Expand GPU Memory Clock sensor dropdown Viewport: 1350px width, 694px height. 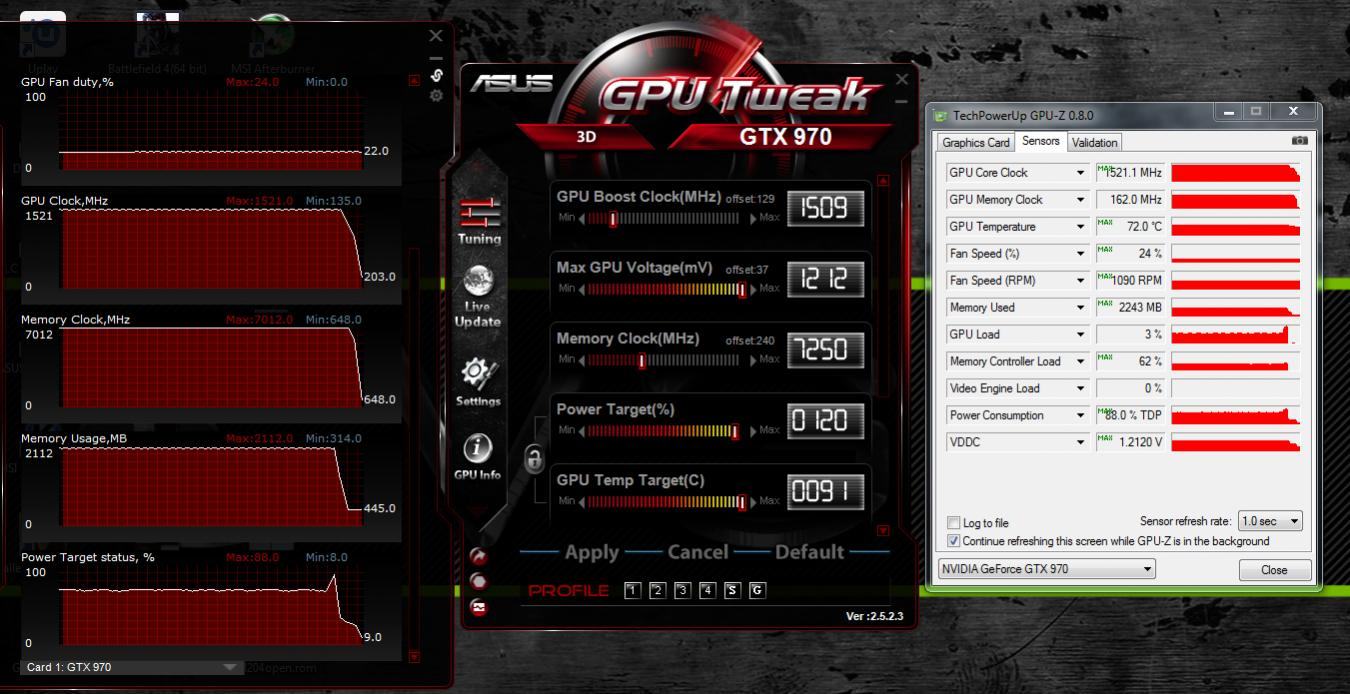[x=1080, y=200]
